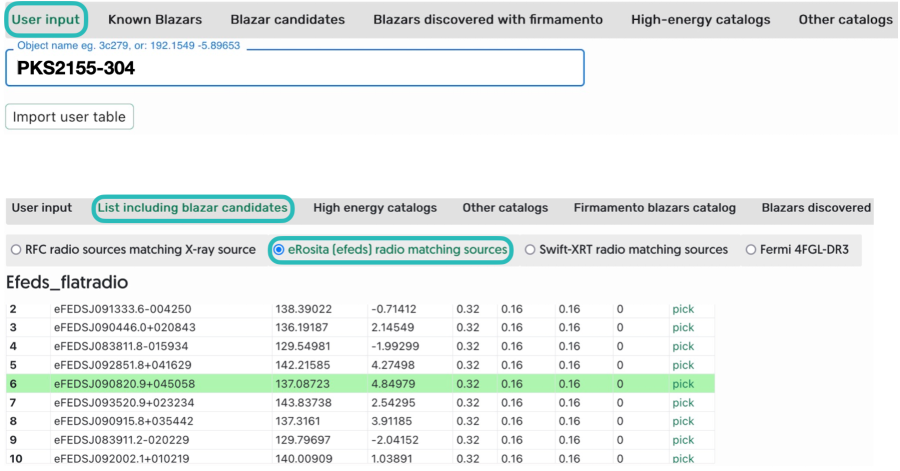Screen dimensions: 900x471
Task: Click declination value 3.91185
Action: [x=391, y=421]
